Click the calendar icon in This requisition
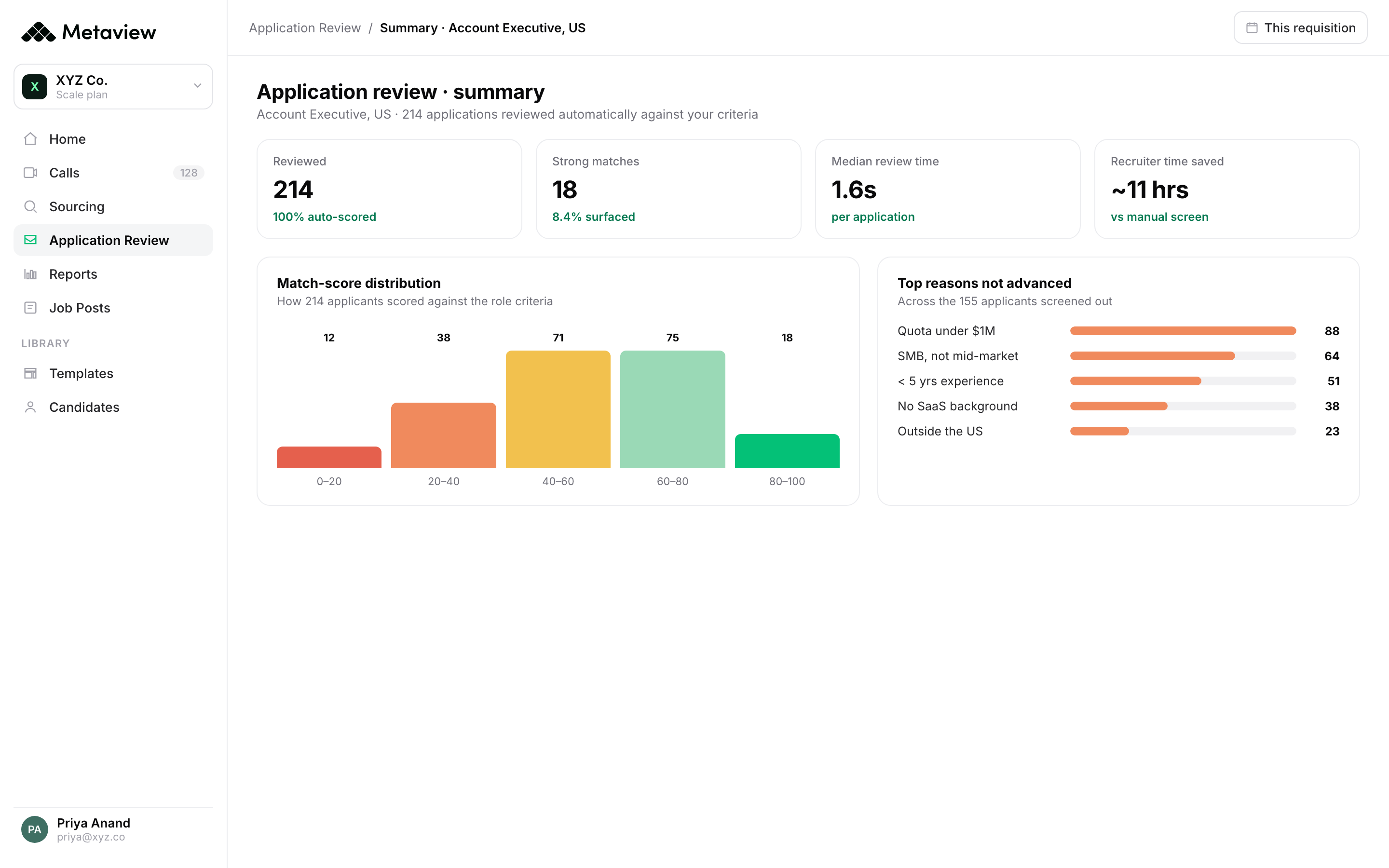The image size is (1389, 868). click(x=1252, y=27)
